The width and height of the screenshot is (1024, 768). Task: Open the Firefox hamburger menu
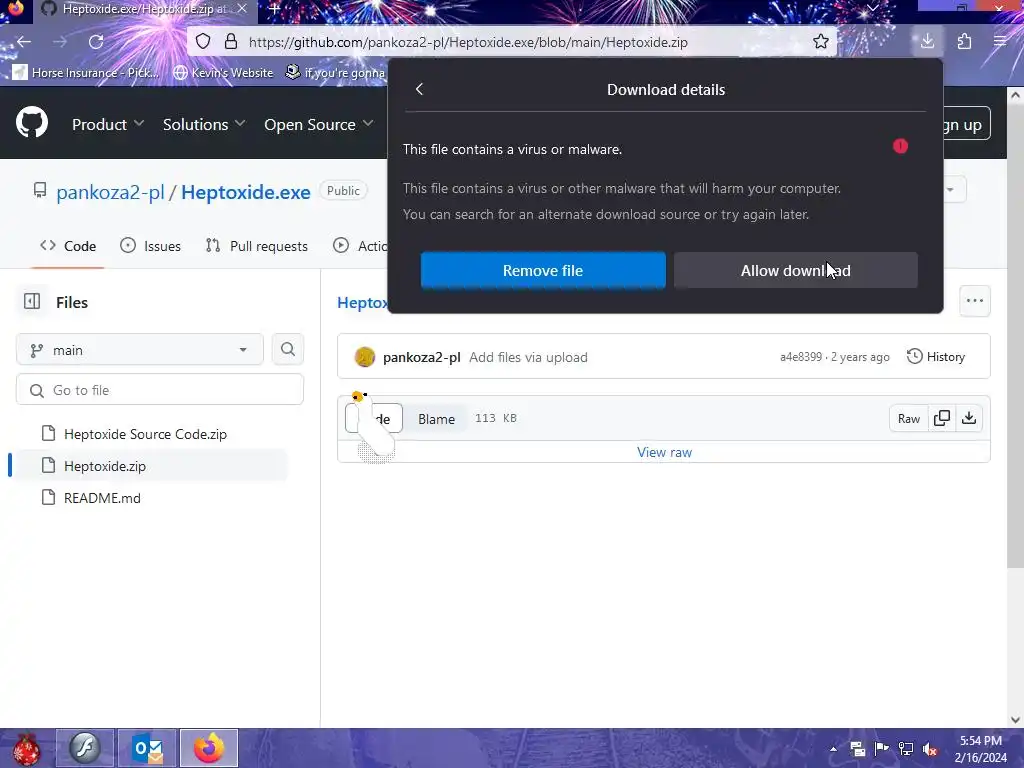pos(1000,42)
